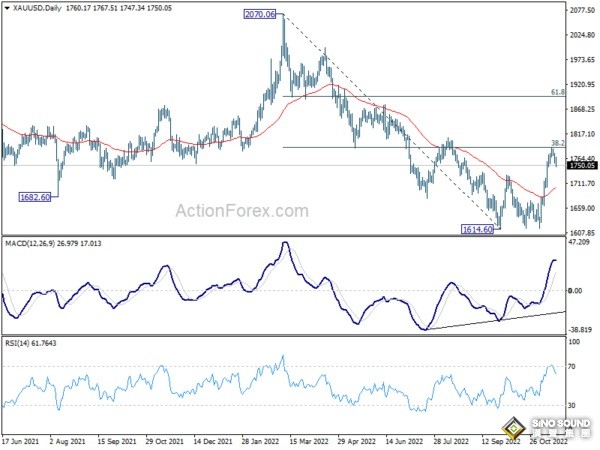This screenshot has height=450, width=600.
Task: Select the RSI(14) indicator label
Action: [x=20, y=344]
